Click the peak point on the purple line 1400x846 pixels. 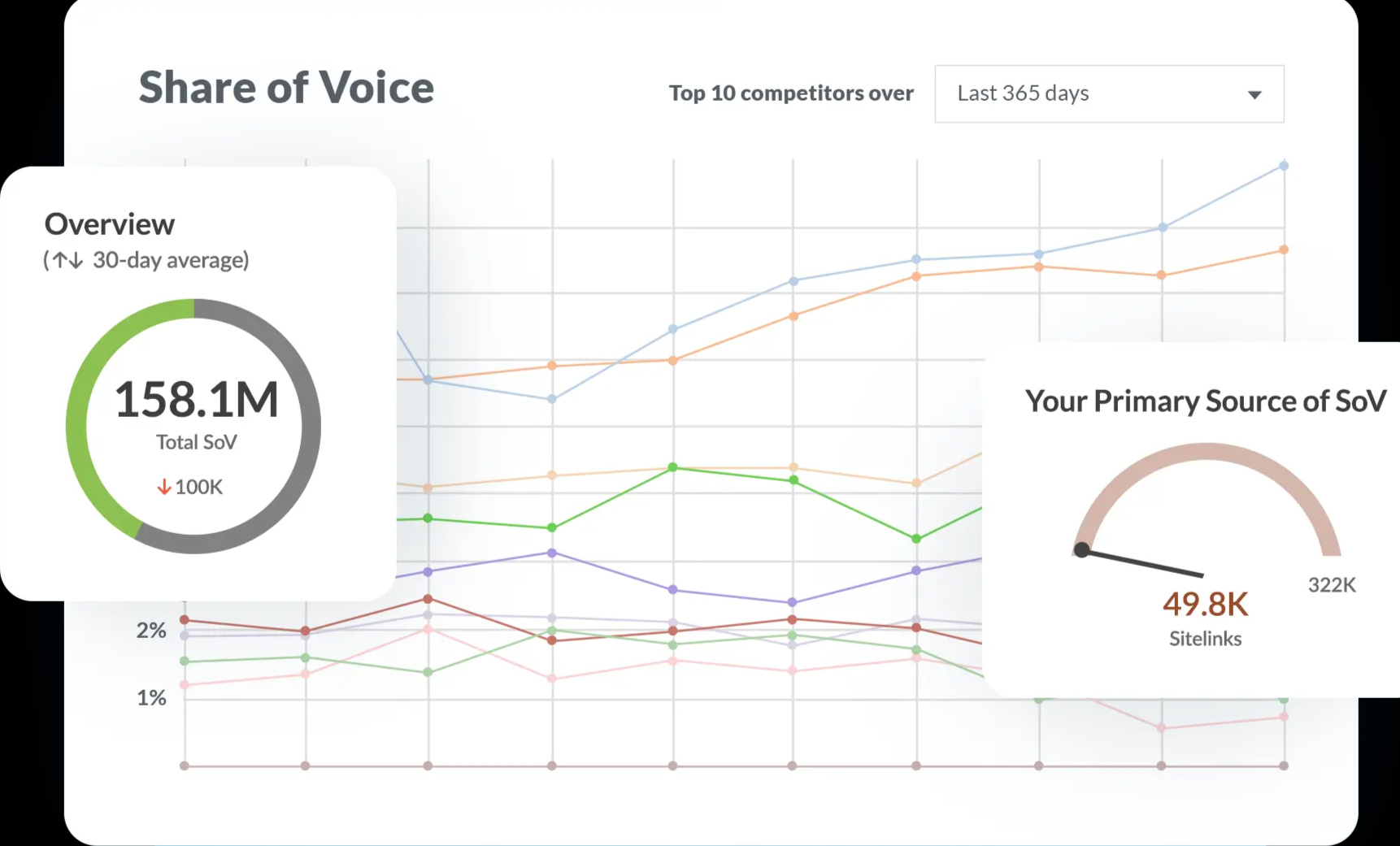(552, 553)
